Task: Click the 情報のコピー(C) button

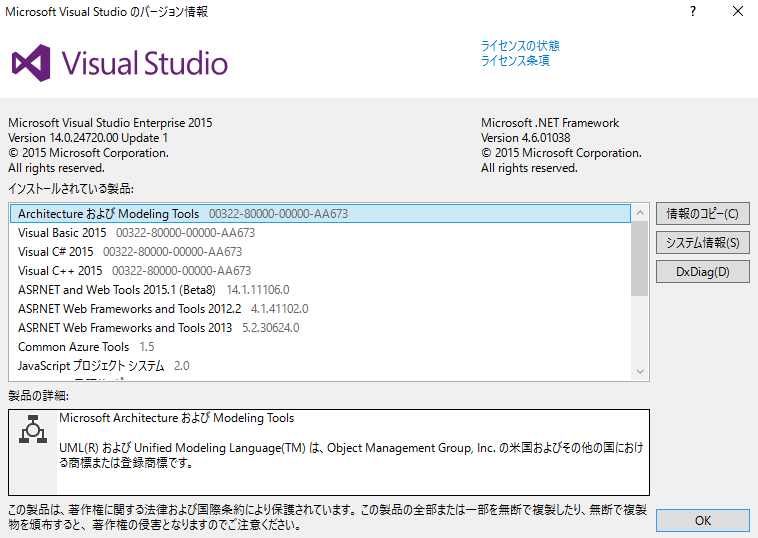Action: (702, 214)
